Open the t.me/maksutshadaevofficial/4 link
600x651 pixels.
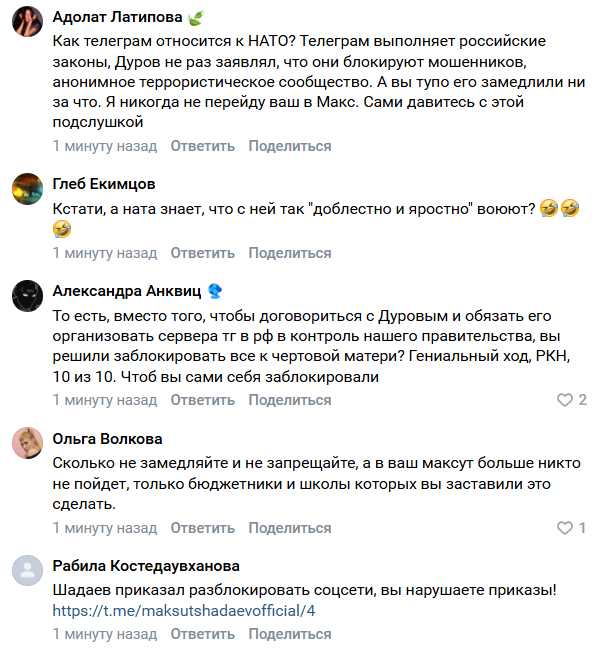(184, 610)
